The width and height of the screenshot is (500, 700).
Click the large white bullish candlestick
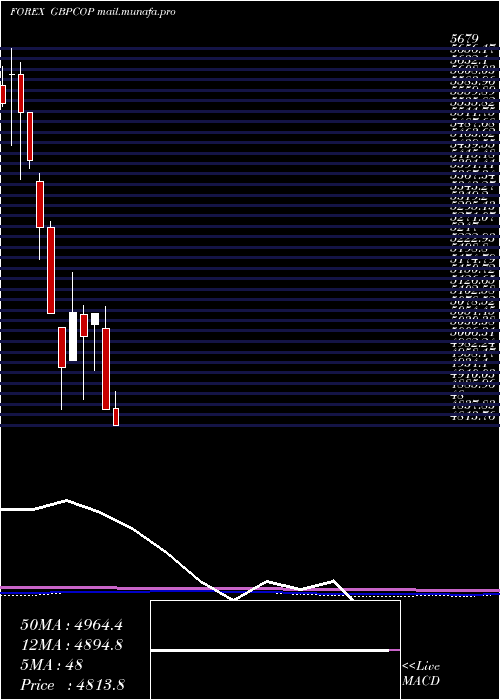[x=73, y=337]
